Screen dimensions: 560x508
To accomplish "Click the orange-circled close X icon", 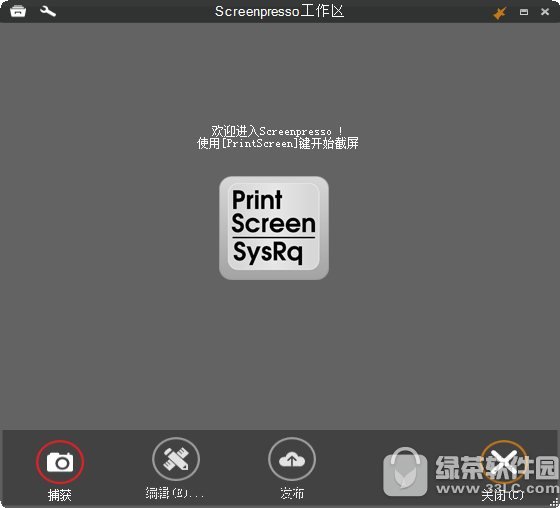I will click(504, 462).
